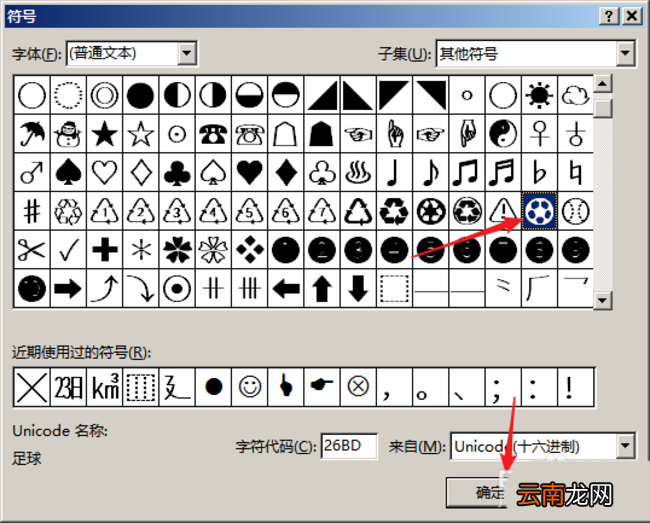Pick the male sign symbol
The height and width of the screenshot is (523, 650).
32,172
